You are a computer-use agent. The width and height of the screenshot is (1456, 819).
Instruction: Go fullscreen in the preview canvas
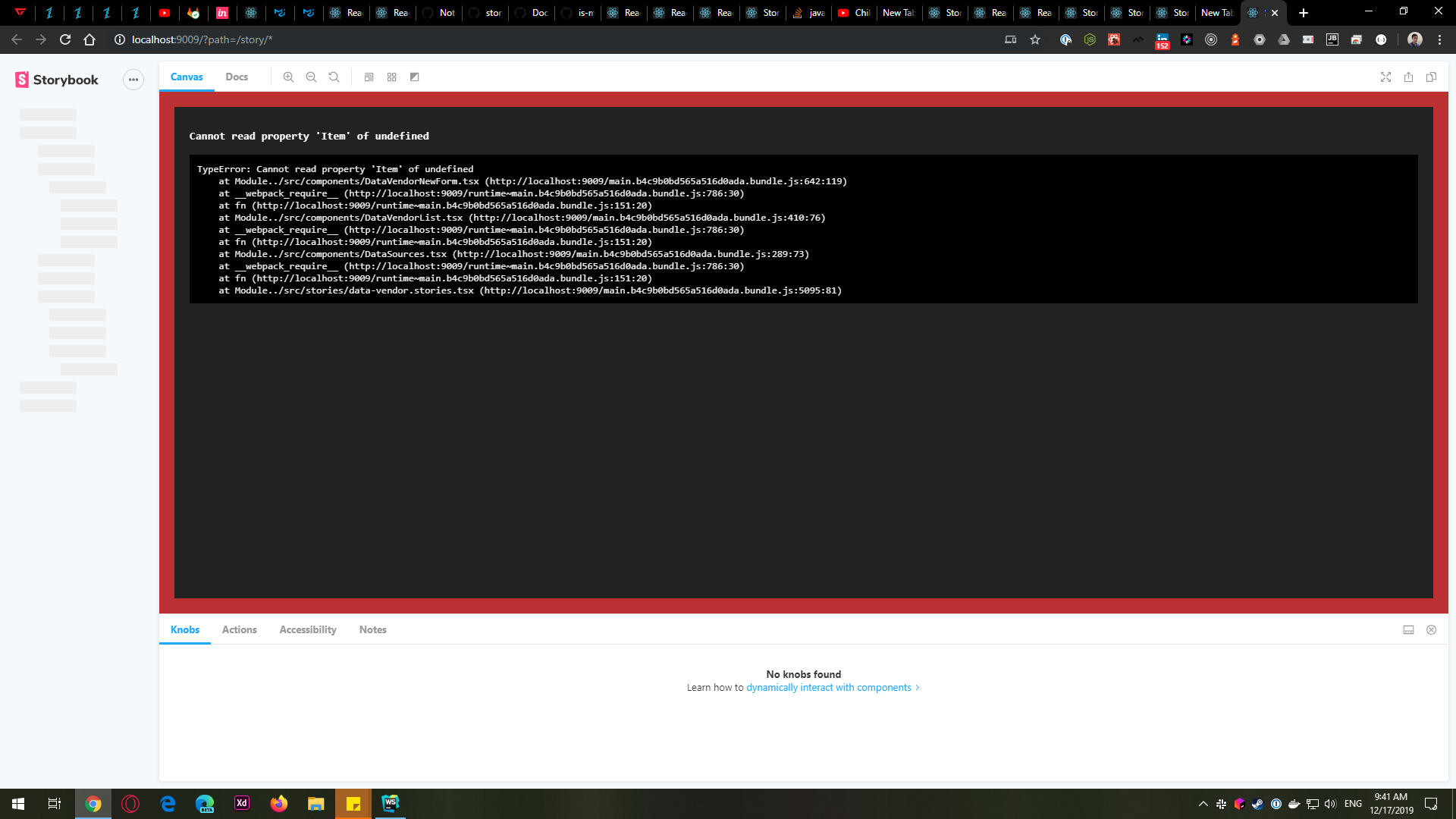1386,77
